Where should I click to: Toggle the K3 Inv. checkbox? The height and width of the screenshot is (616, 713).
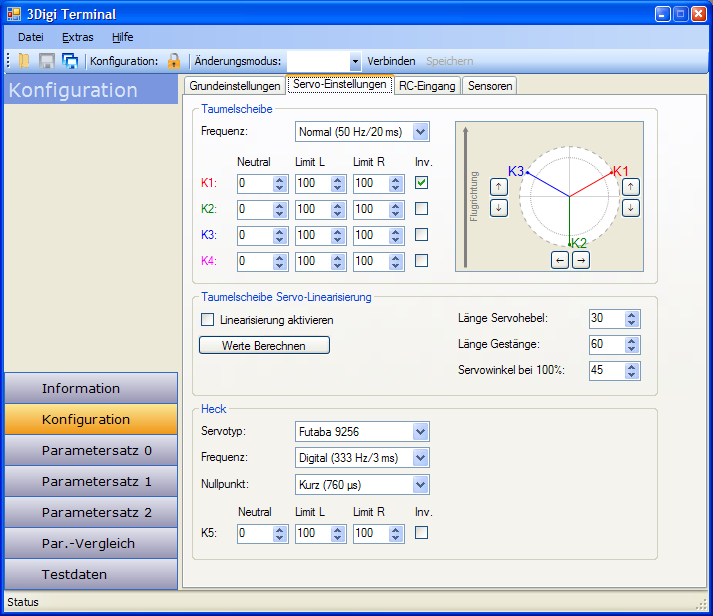422,235
